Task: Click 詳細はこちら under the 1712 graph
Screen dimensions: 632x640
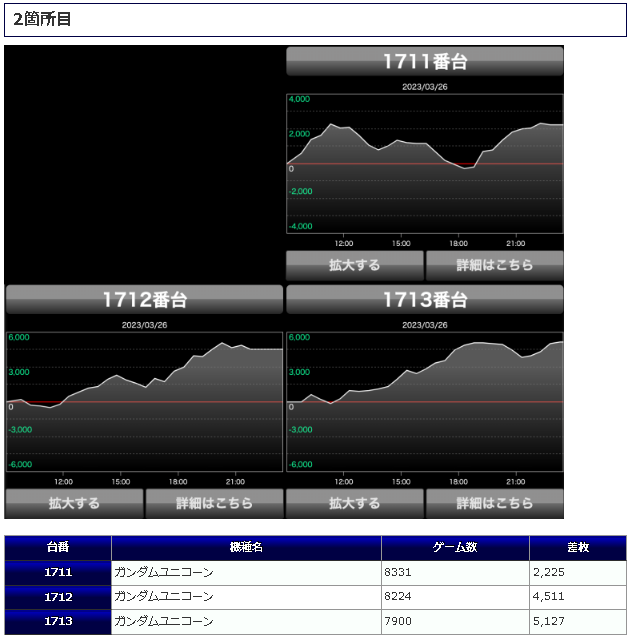Action: [214, 503]
